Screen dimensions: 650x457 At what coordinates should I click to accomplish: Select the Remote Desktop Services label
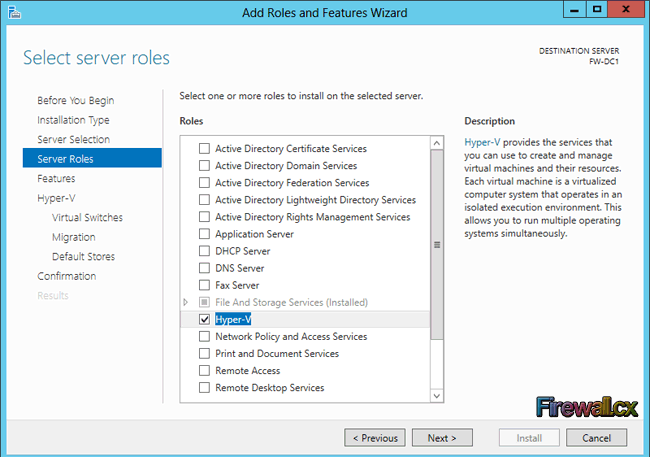click(x=269, y=387)
